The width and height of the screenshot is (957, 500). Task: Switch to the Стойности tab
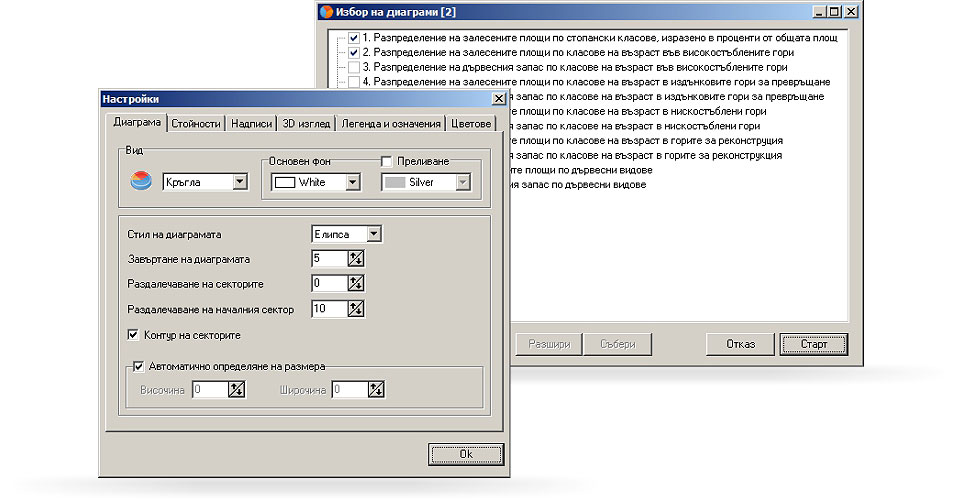click(x=195, y=124)
